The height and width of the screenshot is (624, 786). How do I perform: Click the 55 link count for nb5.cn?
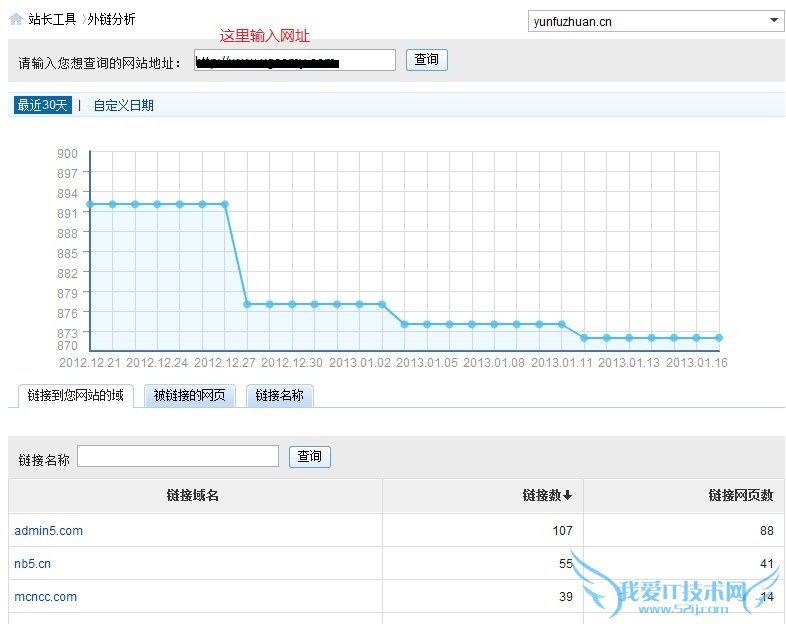566,563
